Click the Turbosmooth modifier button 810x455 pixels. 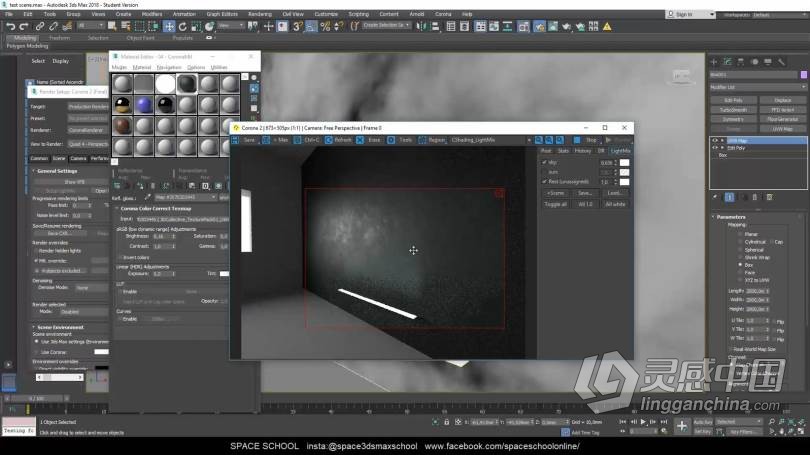point(733,109)
